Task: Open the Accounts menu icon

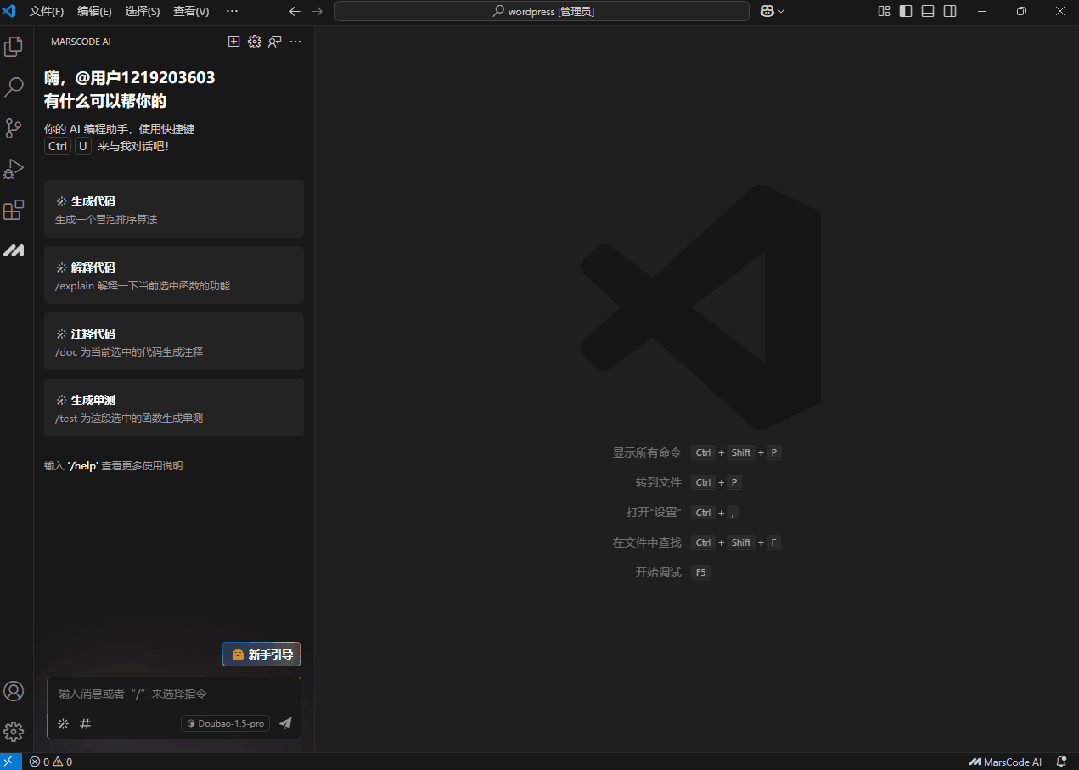Action: click(x=13, y=691)
